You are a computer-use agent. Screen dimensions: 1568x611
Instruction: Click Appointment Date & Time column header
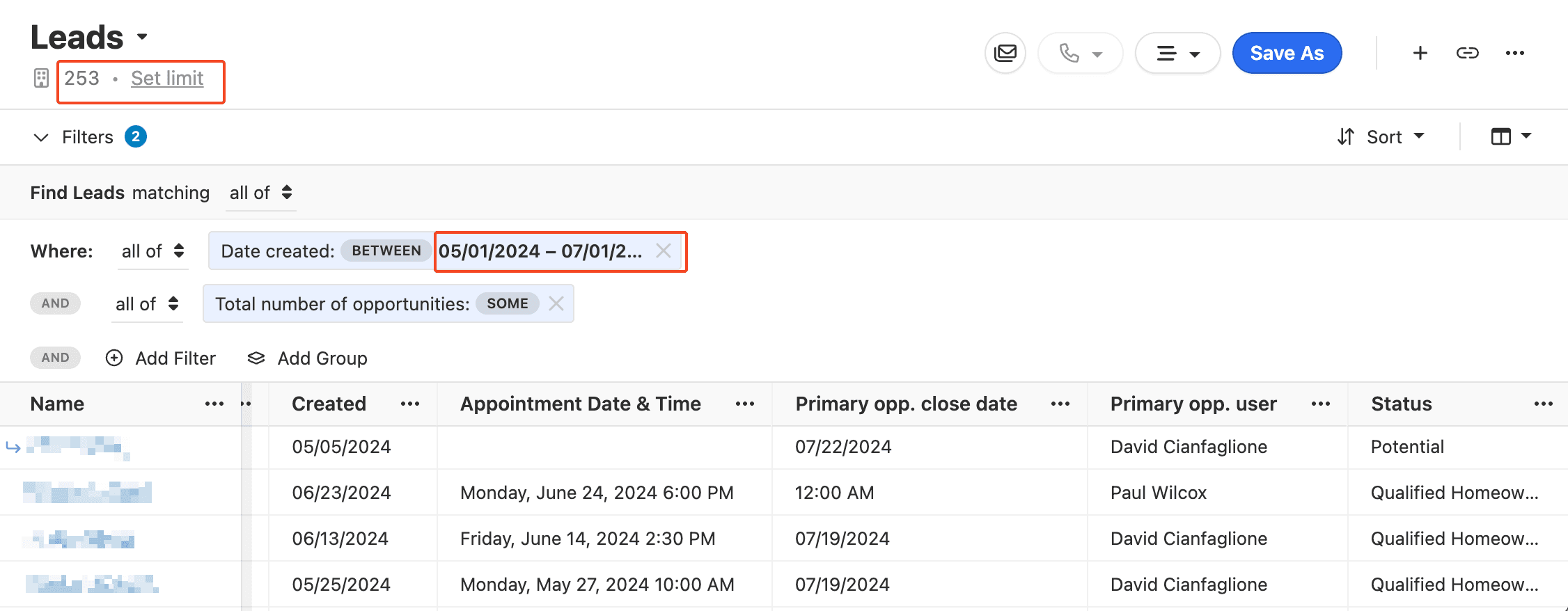pos(581,404)
